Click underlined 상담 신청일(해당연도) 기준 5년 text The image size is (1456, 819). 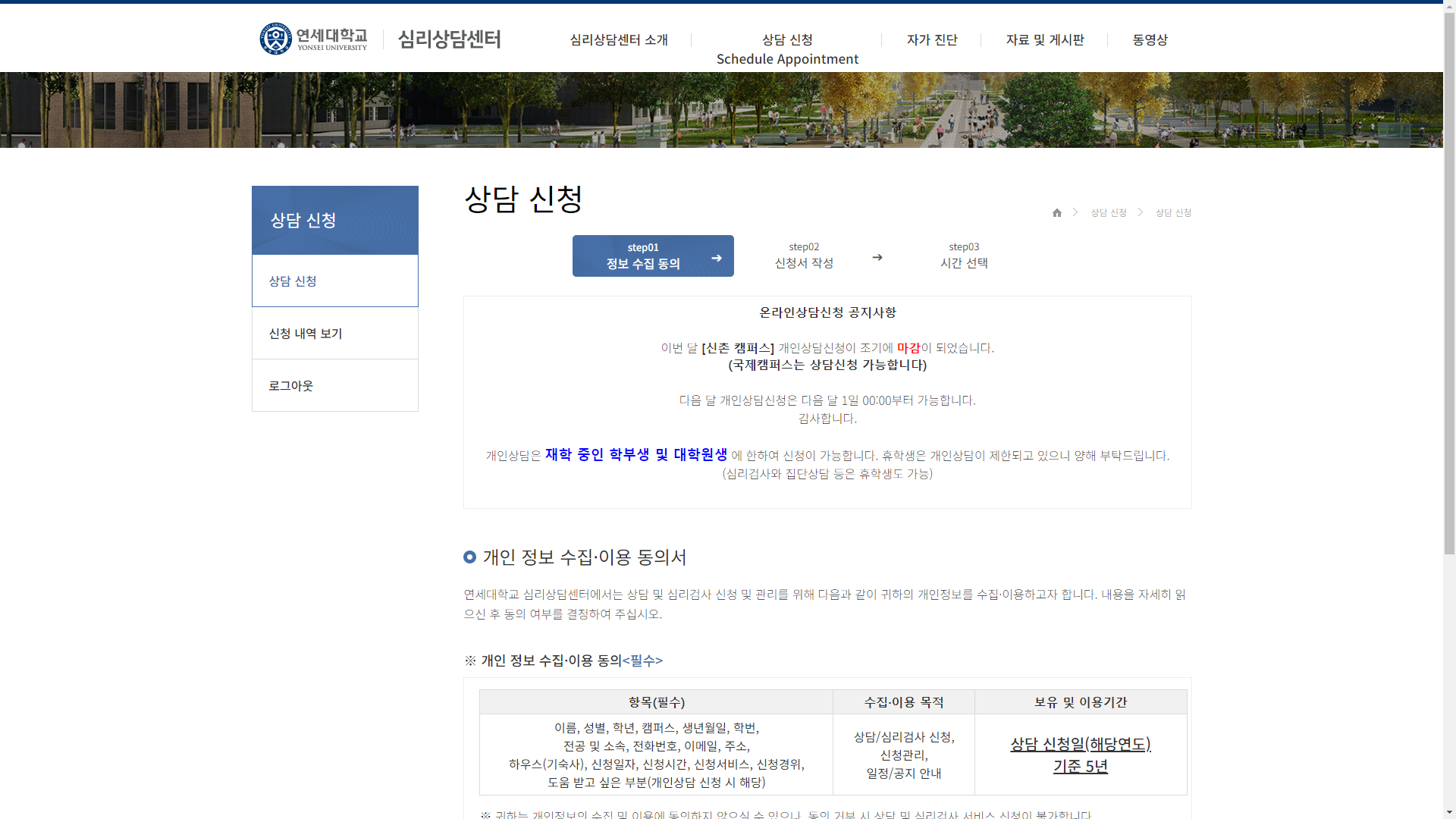pos(1081,755)
